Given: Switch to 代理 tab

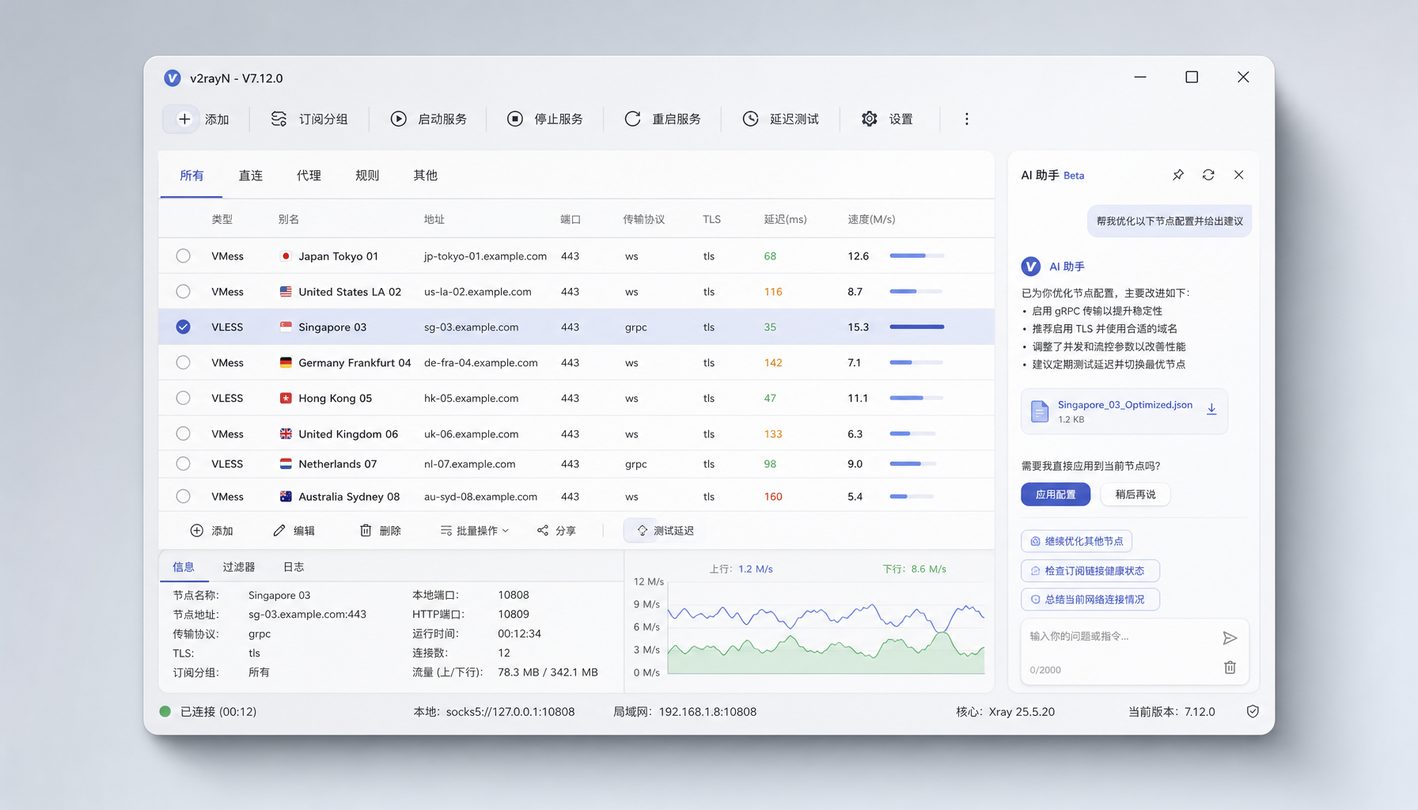Looking at the screenshot, I should (x=309, y=175).
